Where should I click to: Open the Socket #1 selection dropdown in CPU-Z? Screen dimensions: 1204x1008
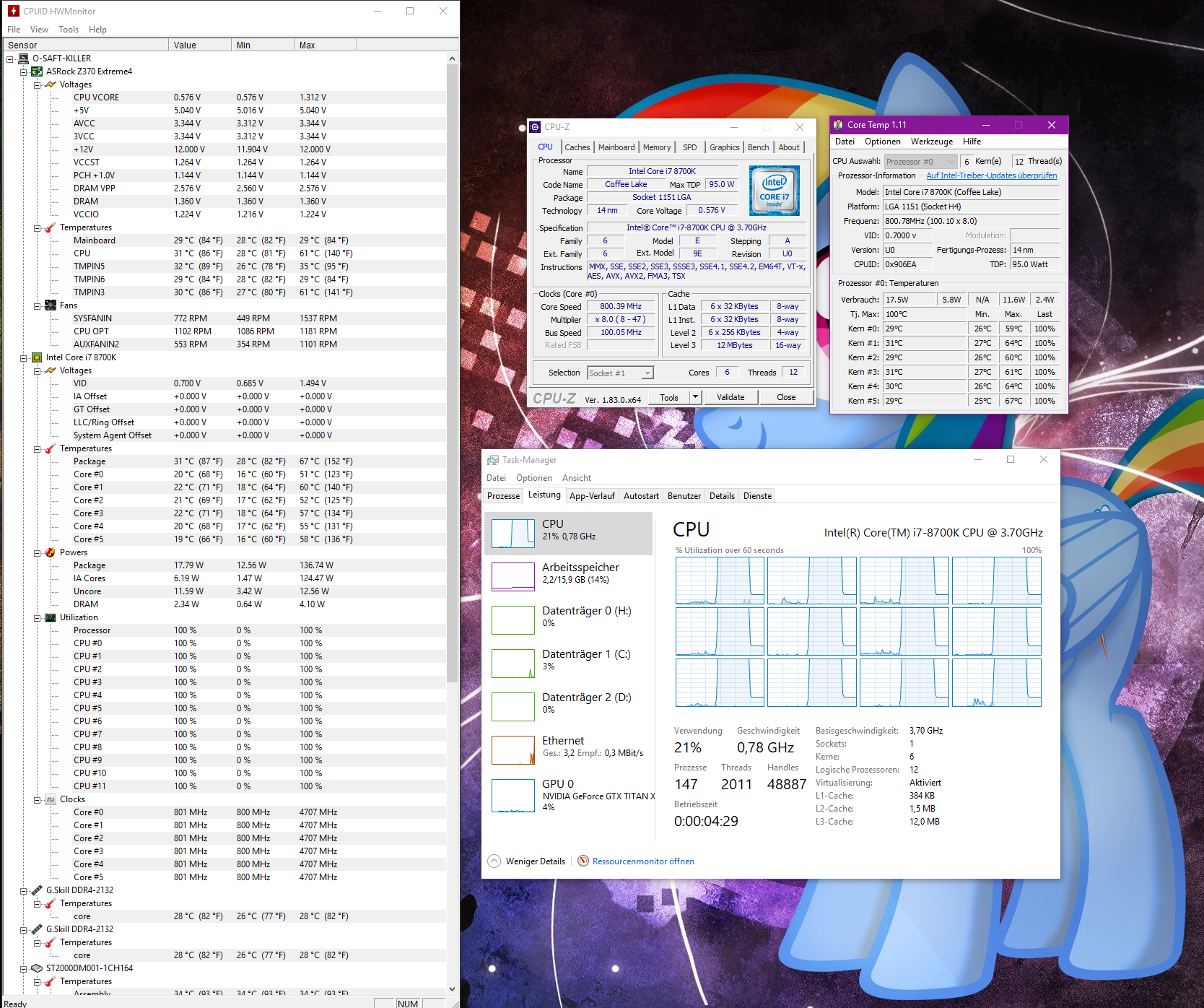pos(647,373)
